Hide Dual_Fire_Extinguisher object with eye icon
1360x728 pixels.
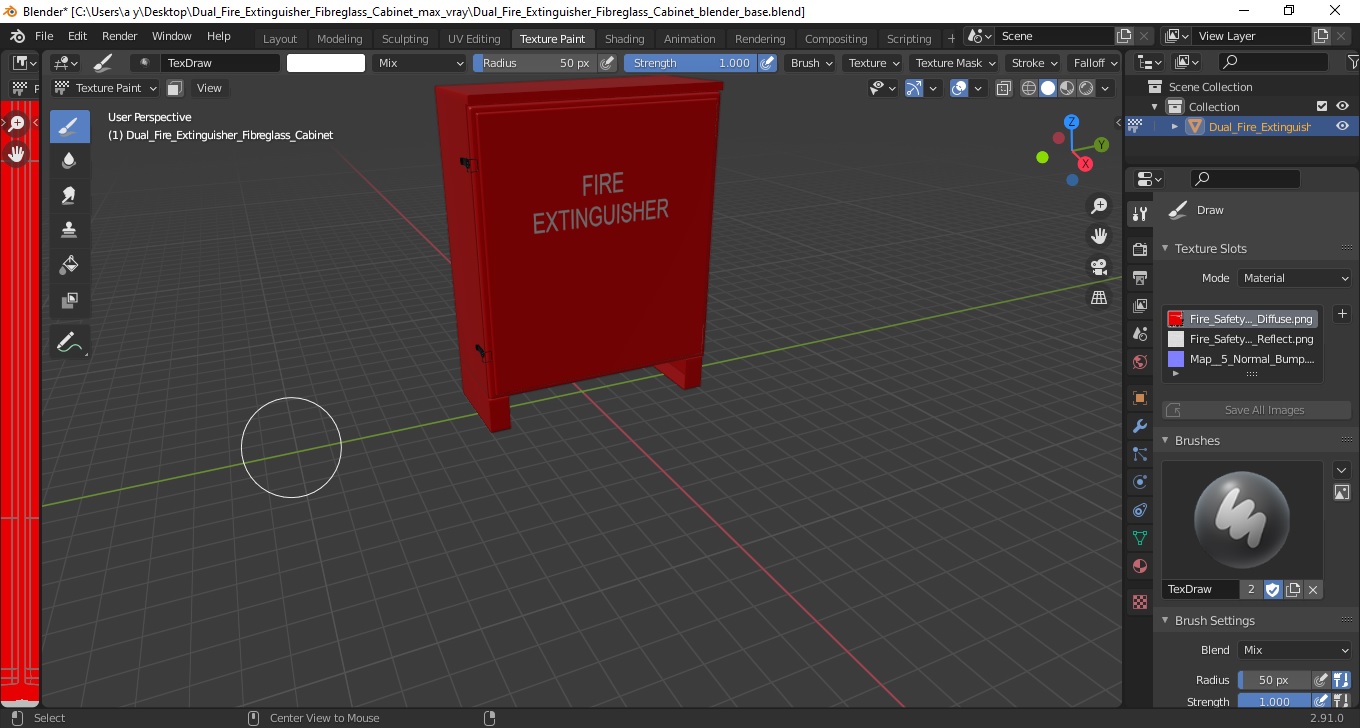tap(1342, 126)
